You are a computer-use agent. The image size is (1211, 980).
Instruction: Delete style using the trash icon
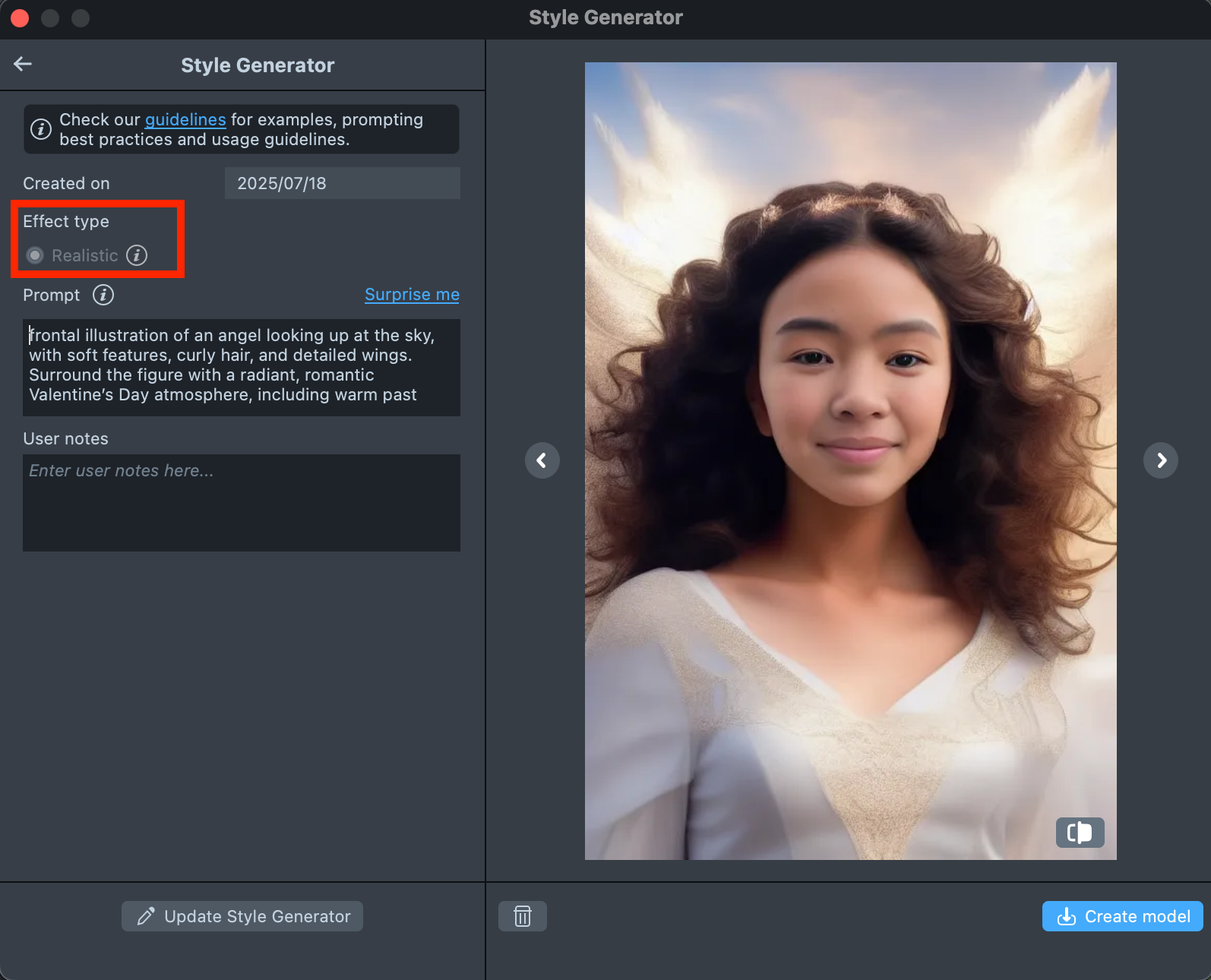pyautogui.click(x=523, y=916)
